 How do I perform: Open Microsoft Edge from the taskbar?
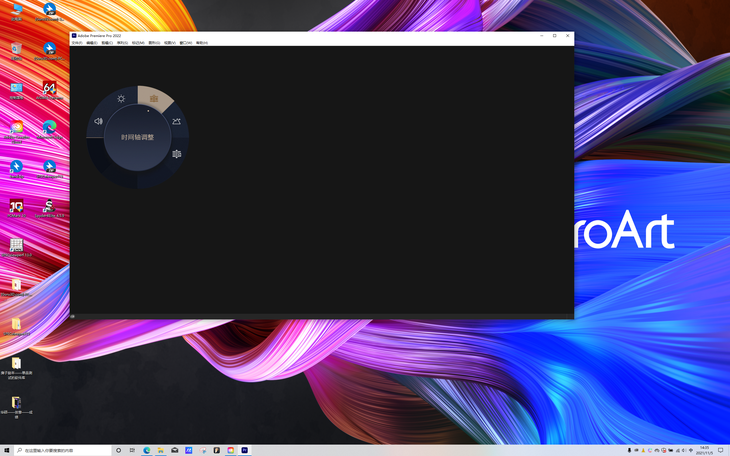click(x=147, y=450)
